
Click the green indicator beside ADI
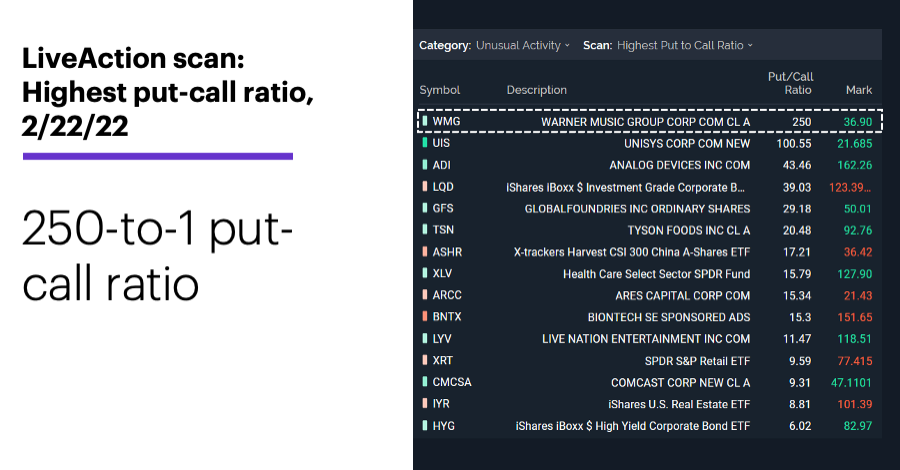tap(425, 165)
